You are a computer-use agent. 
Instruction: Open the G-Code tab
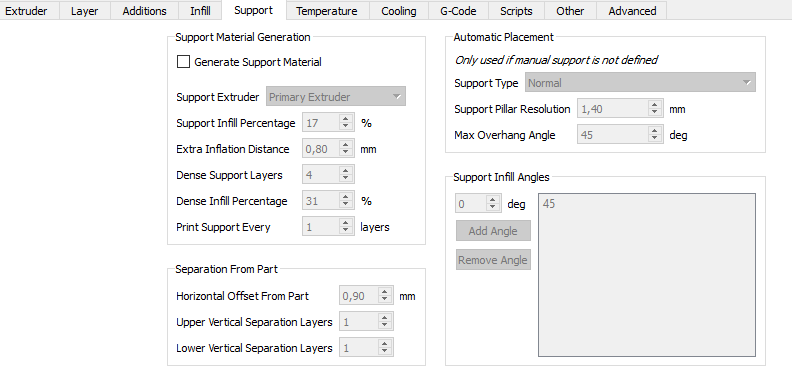[x=458, y=11]
